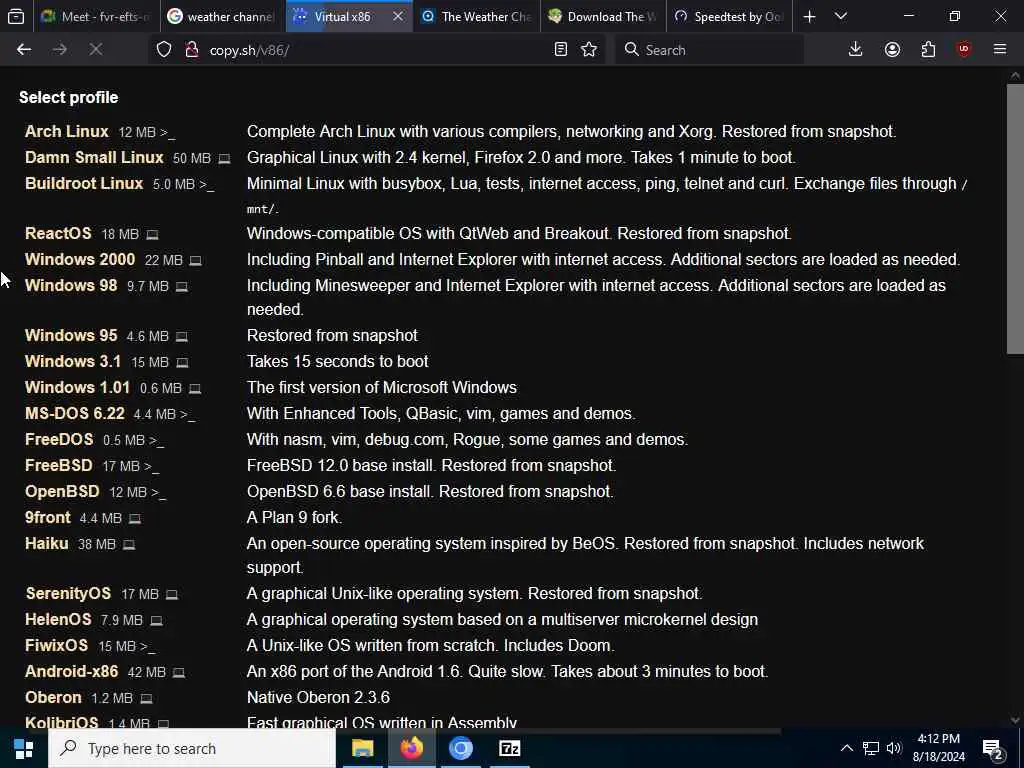Launch the HelenOS profile

[x=58, y=620]
